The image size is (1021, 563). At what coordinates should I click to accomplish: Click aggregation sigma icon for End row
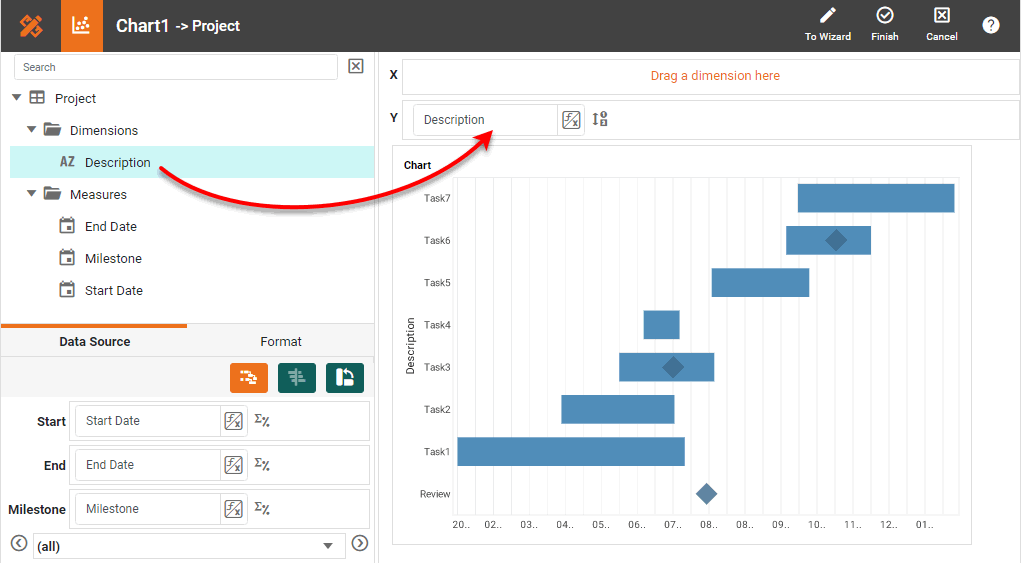pyautogui.click(x=262, y=464)
